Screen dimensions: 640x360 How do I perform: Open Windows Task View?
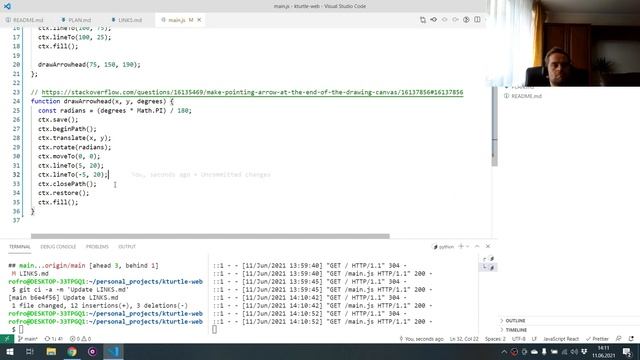(x=30, y=351)
